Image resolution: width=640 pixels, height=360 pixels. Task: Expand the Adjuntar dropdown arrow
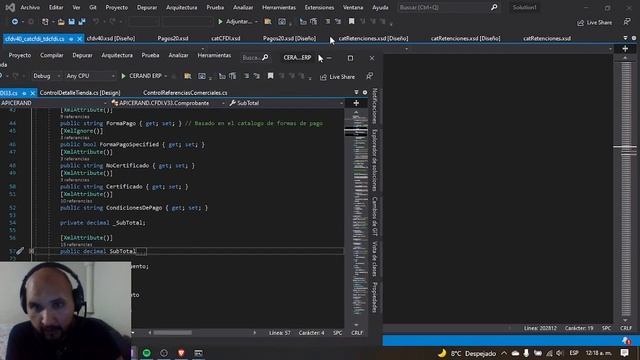click(256, 22)
